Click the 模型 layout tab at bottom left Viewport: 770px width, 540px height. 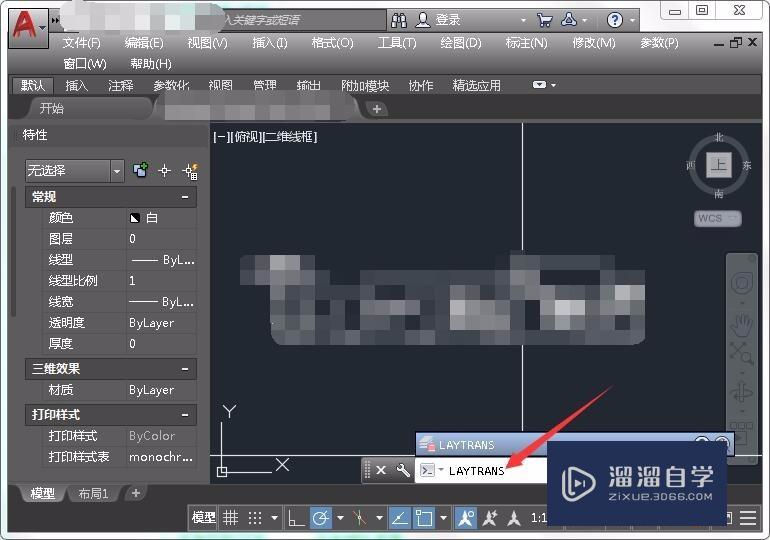(43, 493)
